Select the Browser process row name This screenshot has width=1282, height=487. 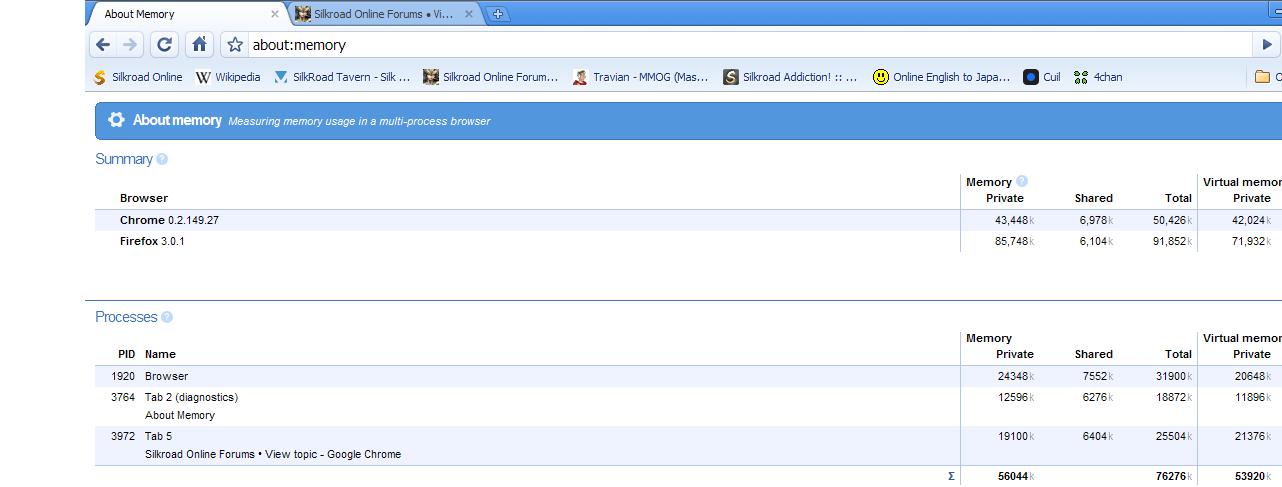tap(166, 376)
